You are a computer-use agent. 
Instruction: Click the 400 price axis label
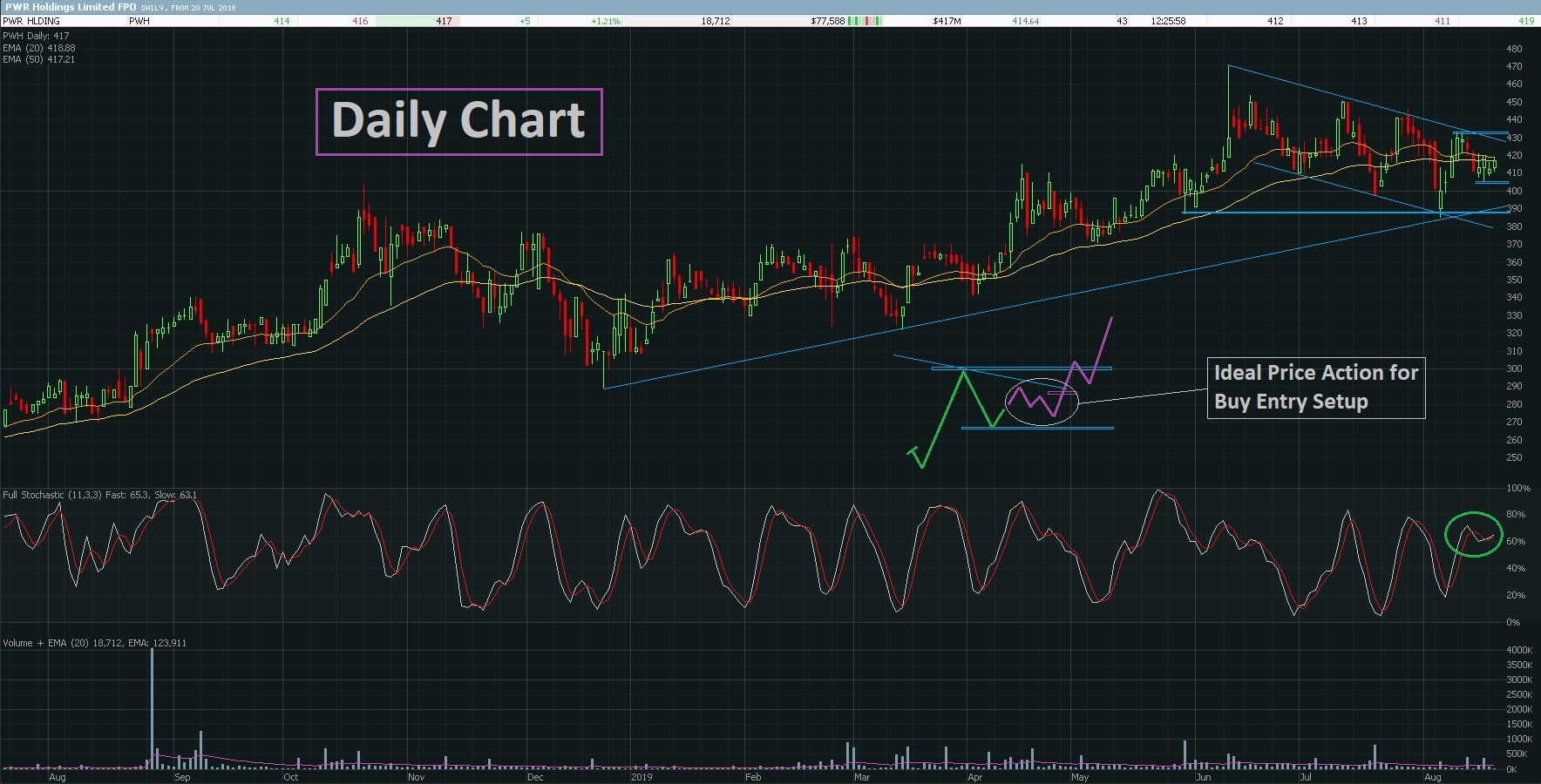pos(1514,191)
